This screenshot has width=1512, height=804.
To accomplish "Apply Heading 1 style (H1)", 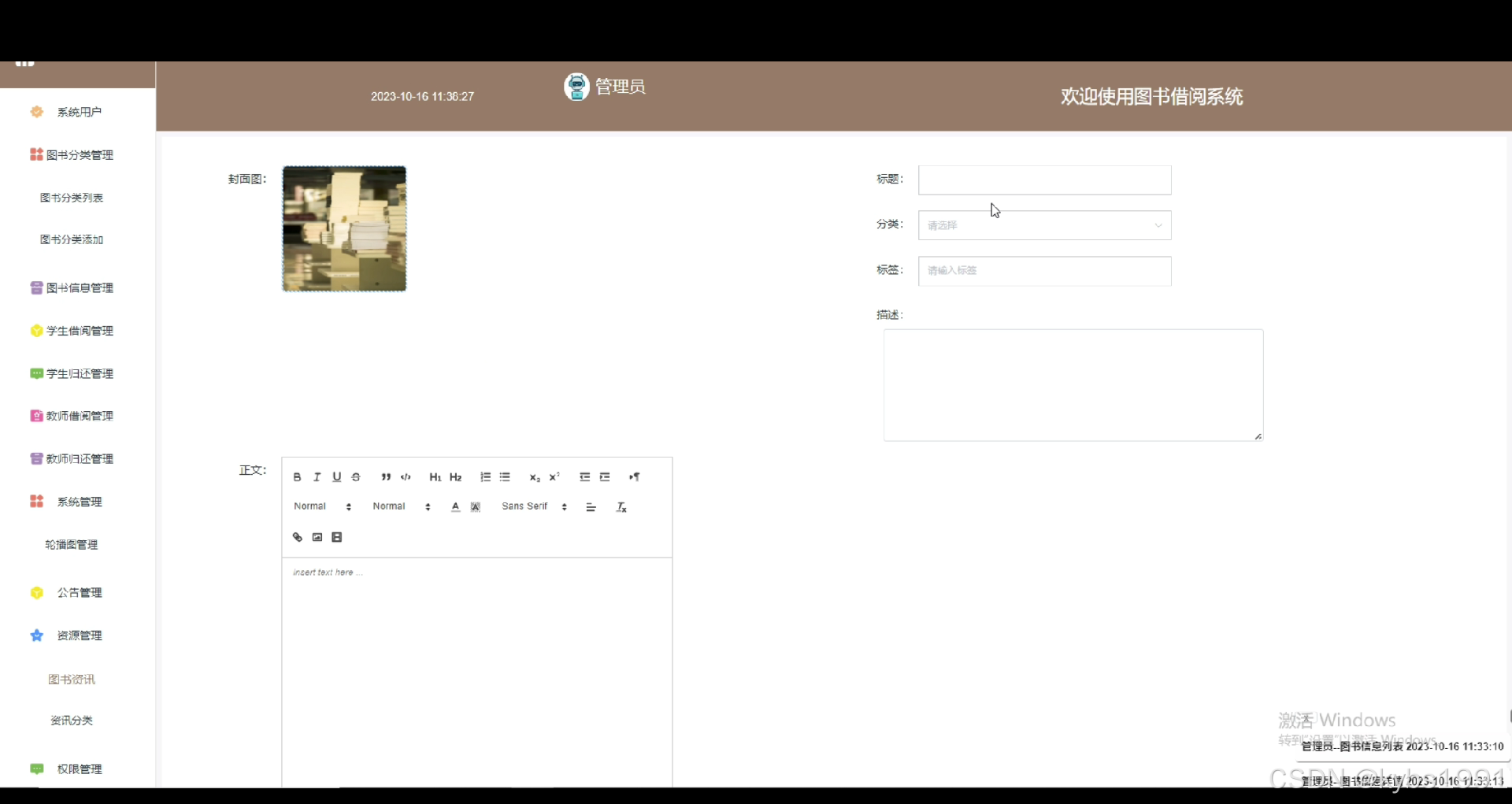I will point(435,477).
